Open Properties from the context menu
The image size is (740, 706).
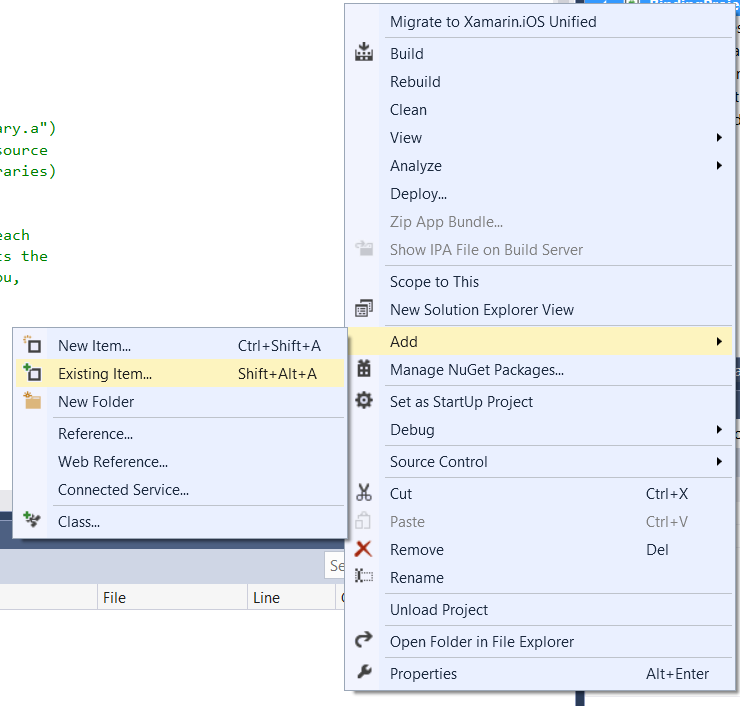538,673
